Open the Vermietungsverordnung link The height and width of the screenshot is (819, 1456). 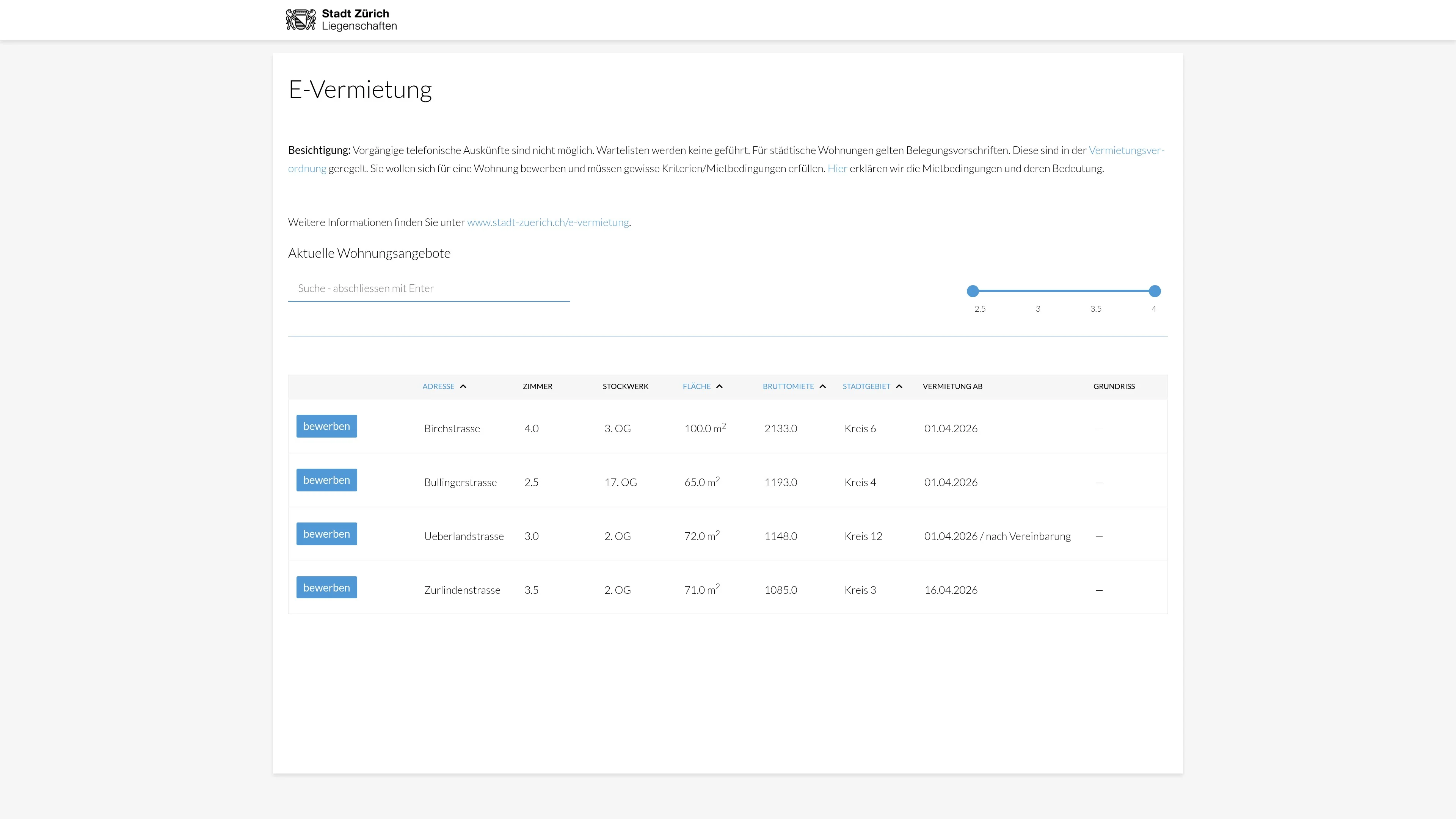tap(1126, 151)
